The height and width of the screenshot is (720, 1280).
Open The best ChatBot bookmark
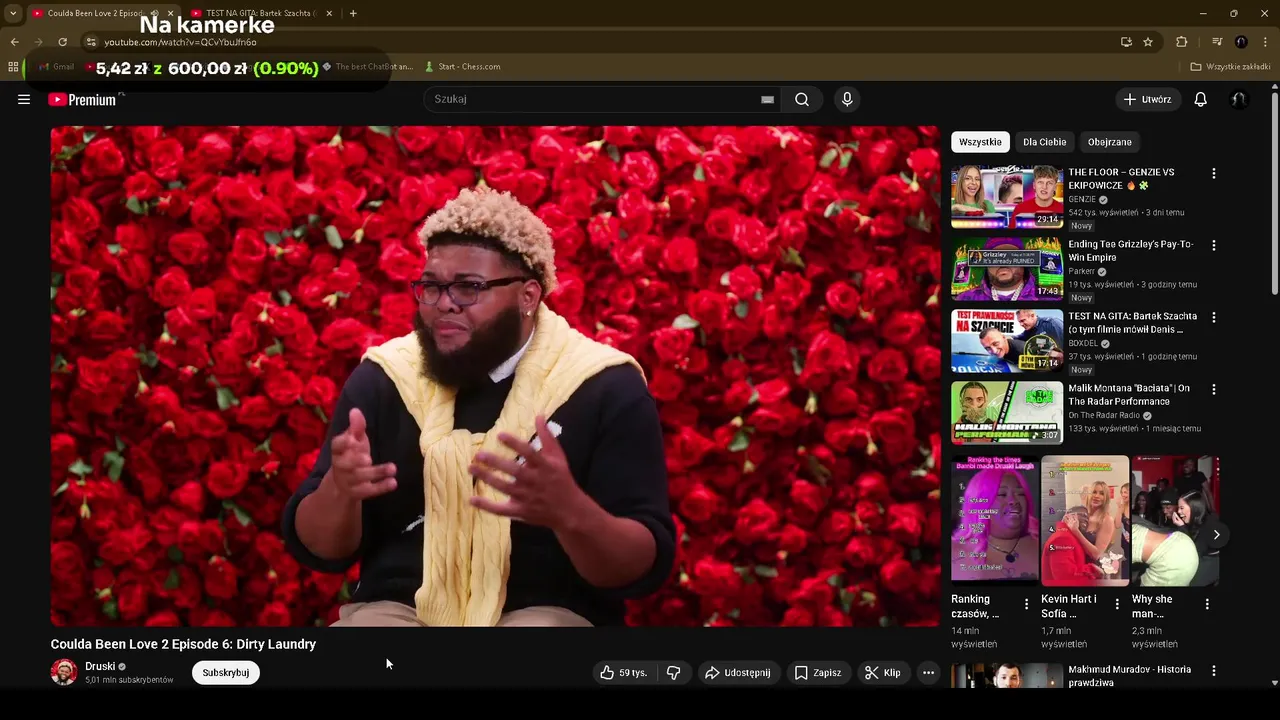pos(366,67)
